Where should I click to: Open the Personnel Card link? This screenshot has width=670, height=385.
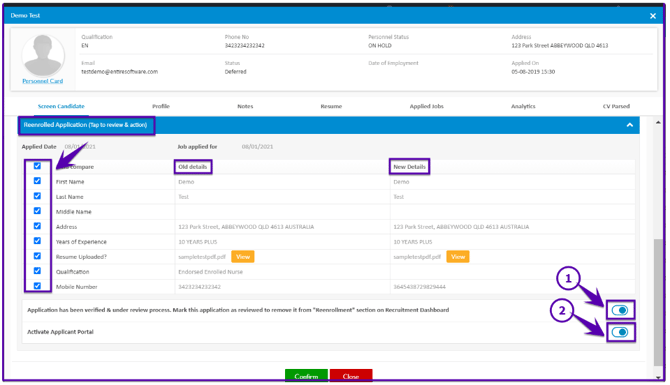(43, 81)
